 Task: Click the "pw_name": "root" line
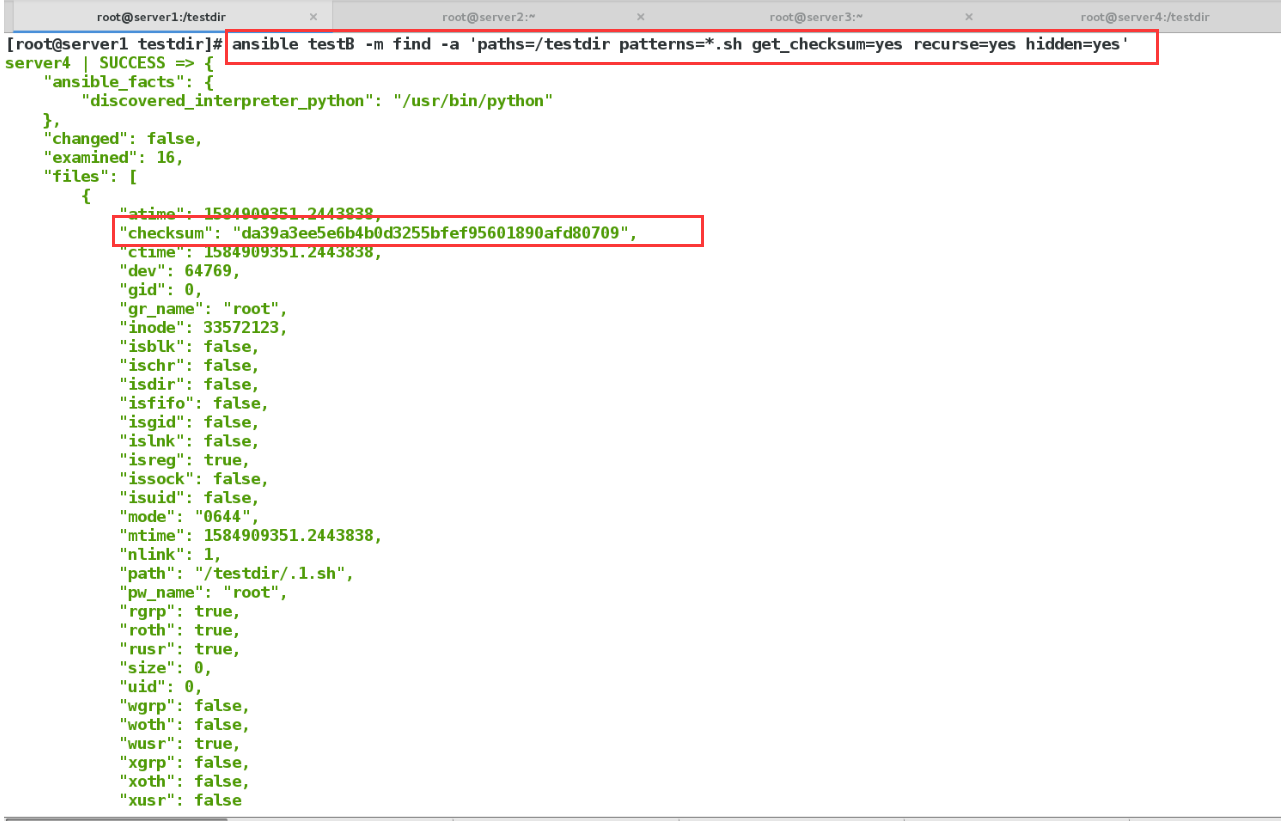[203, 592]
